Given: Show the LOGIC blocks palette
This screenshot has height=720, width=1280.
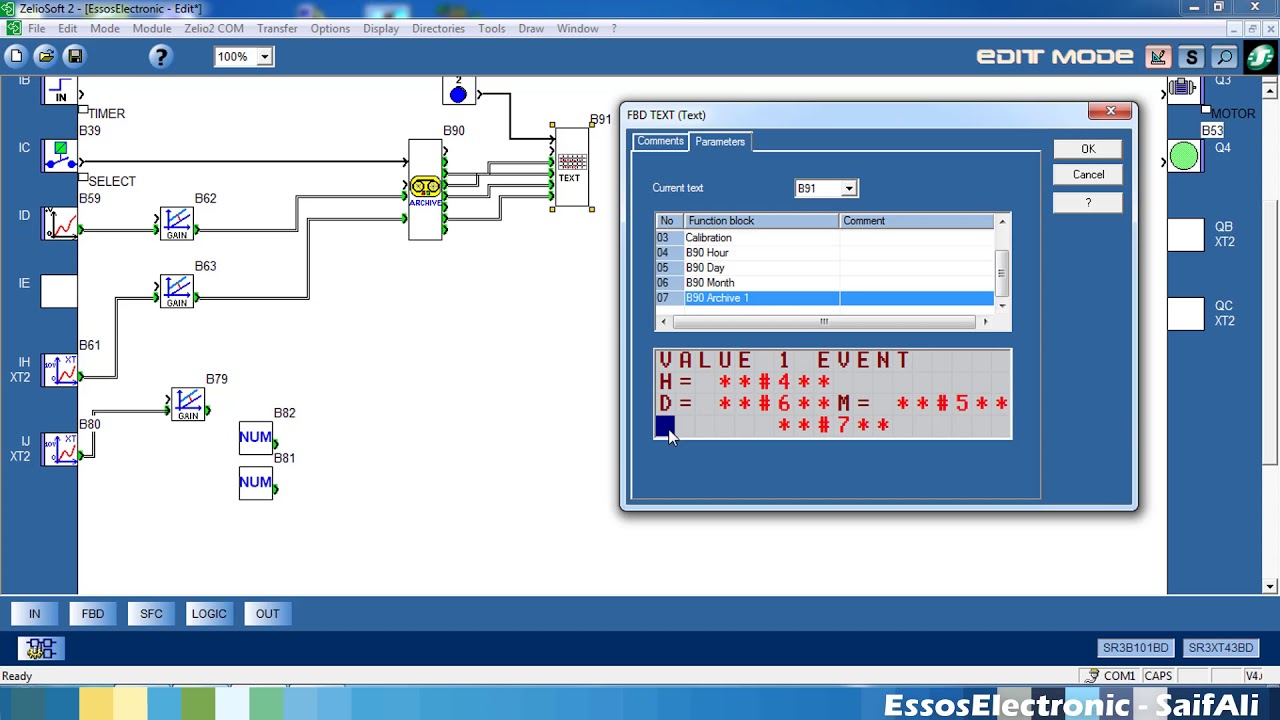Looking at the screenshot, I should pos(209,614).
